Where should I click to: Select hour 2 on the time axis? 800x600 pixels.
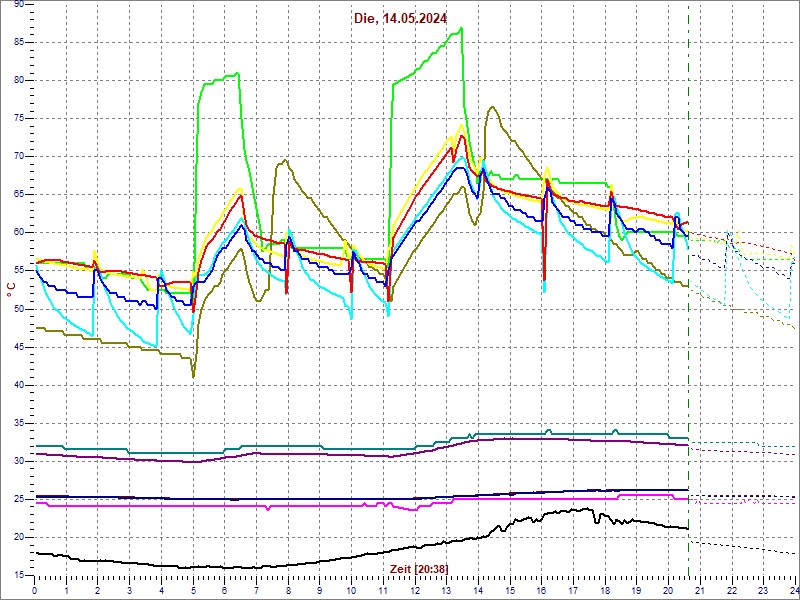click(x=98, y=590)
